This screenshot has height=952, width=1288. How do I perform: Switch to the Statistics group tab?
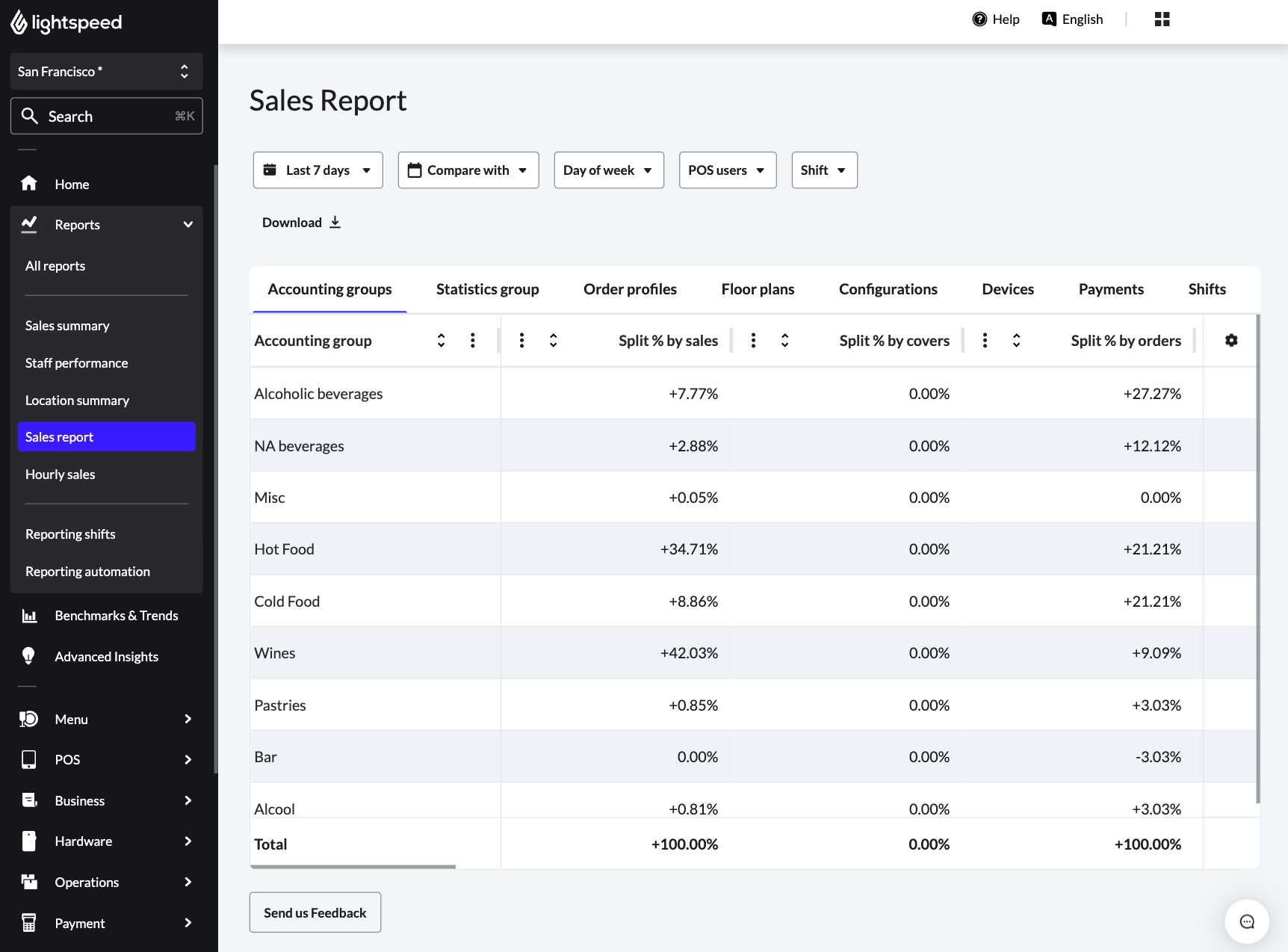pyautogui.click(x=487, y=289)
